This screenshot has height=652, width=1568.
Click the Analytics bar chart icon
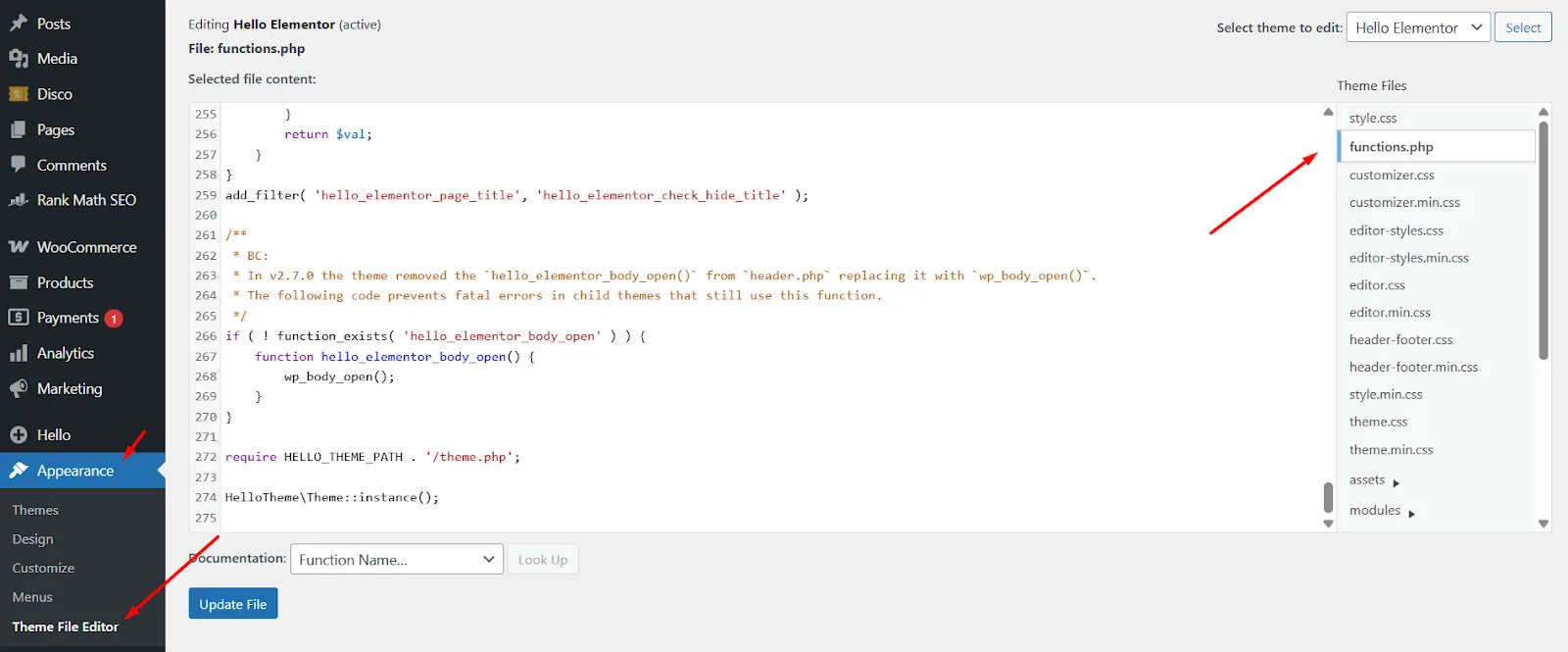[19, 353]
